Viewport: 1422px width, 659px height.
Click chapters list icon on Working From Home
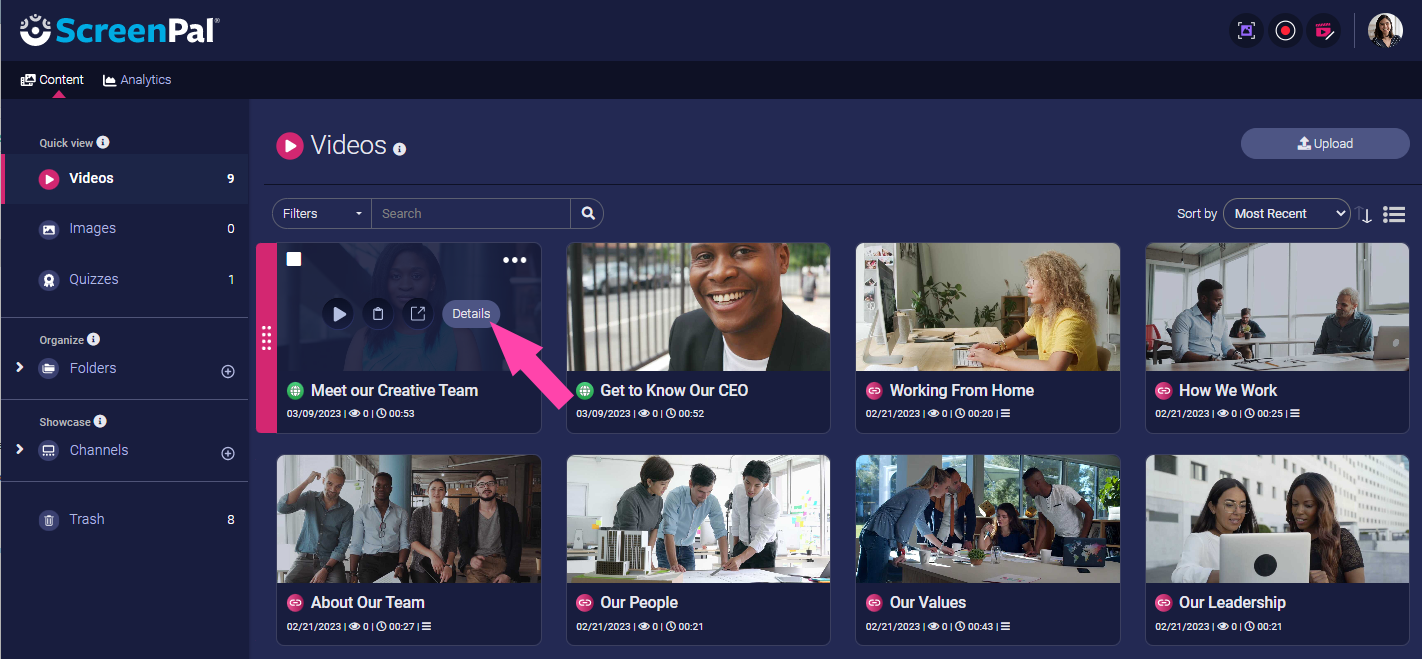(x=1005, y=414)
